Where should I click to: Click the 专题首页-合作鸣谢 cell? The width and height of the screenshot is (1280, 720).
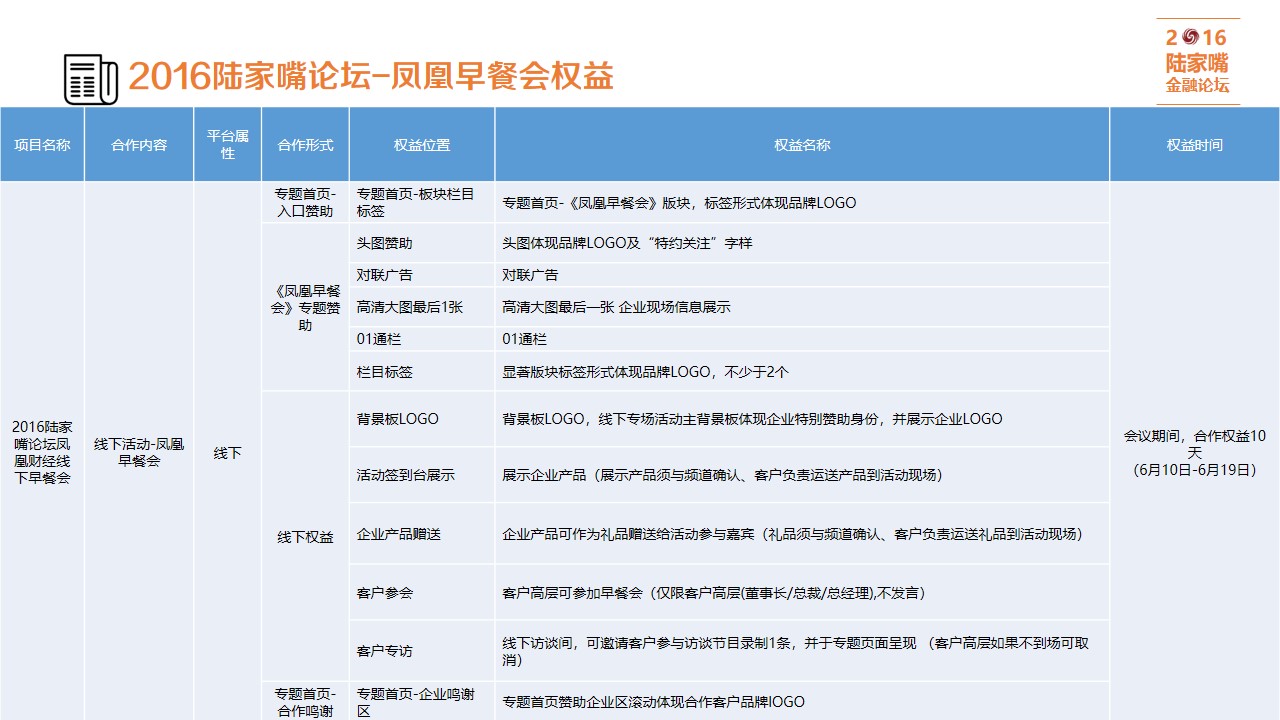(x=305, y=702)
